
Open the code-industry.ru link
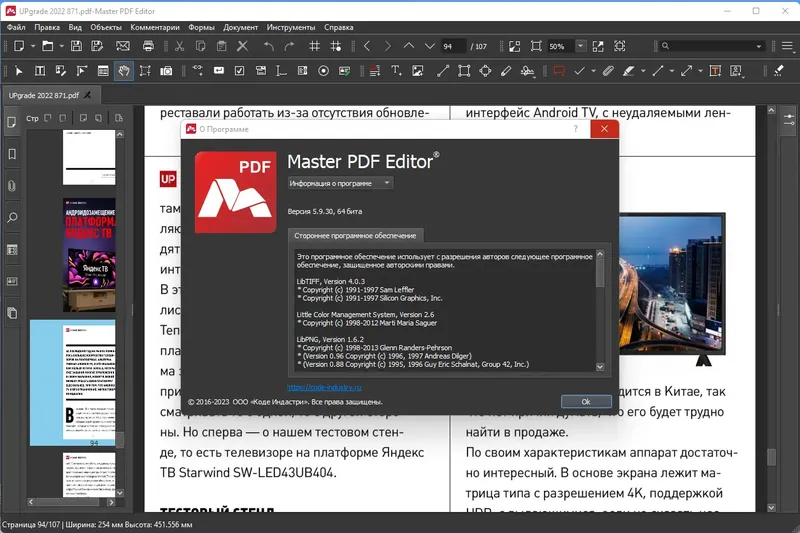click(x=324, y=387)
